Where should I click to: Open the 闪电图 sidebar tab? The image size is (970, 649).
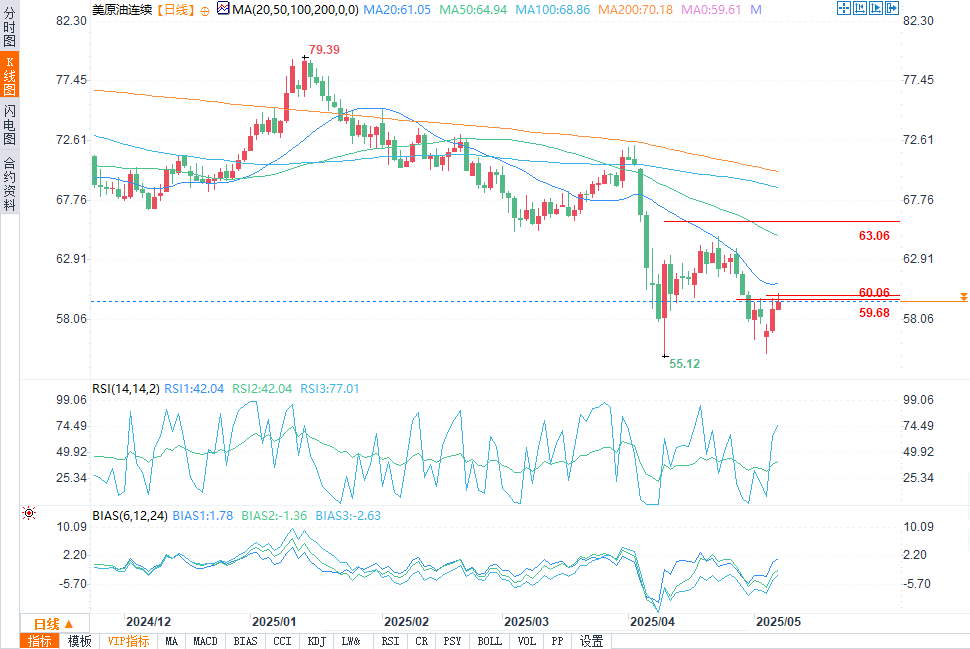9,124
